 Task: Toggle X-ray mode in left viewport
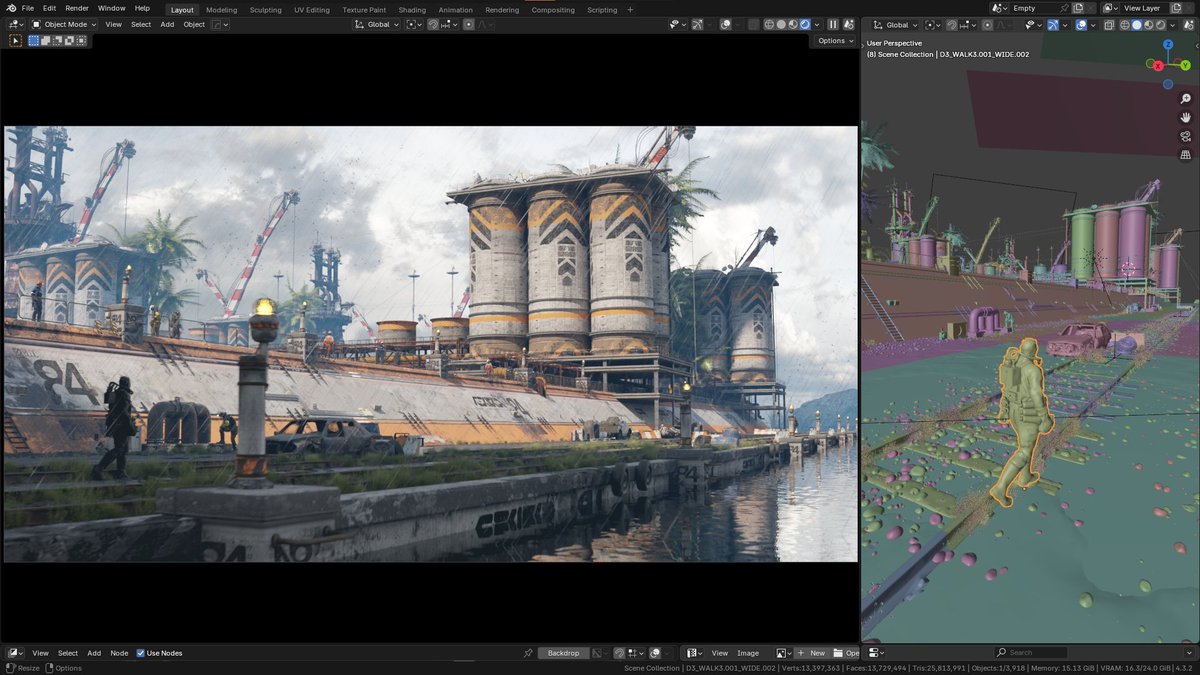click(753, 24)
